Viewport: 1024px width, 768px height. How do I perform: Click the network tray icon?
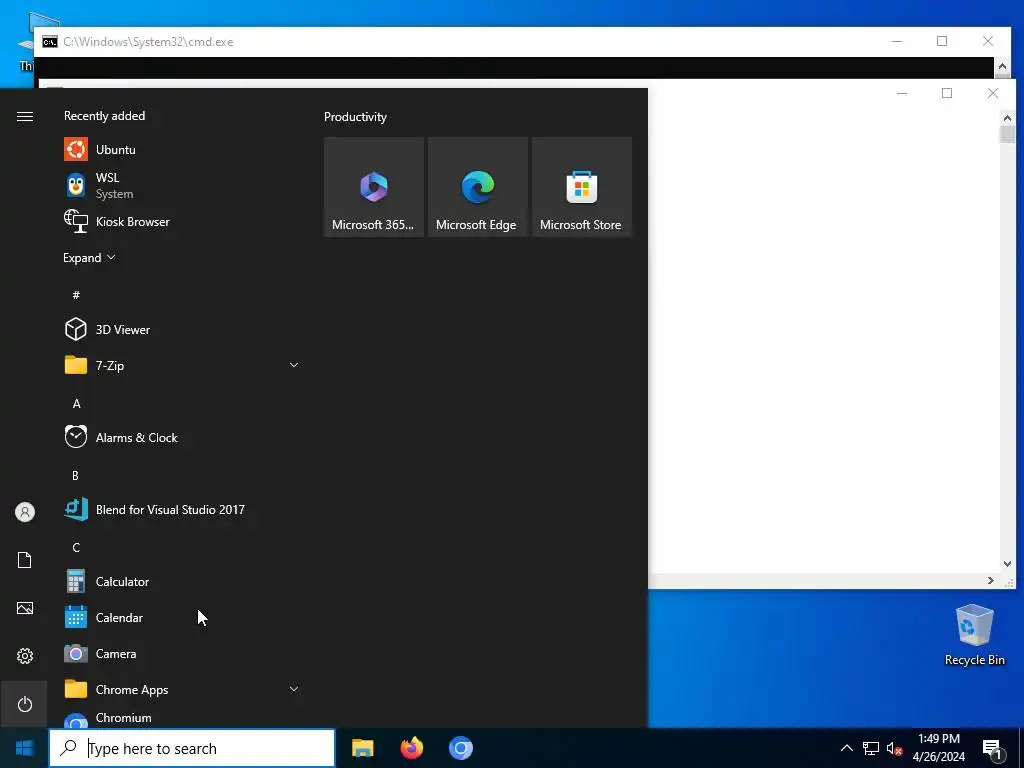[x=871, y=748]
